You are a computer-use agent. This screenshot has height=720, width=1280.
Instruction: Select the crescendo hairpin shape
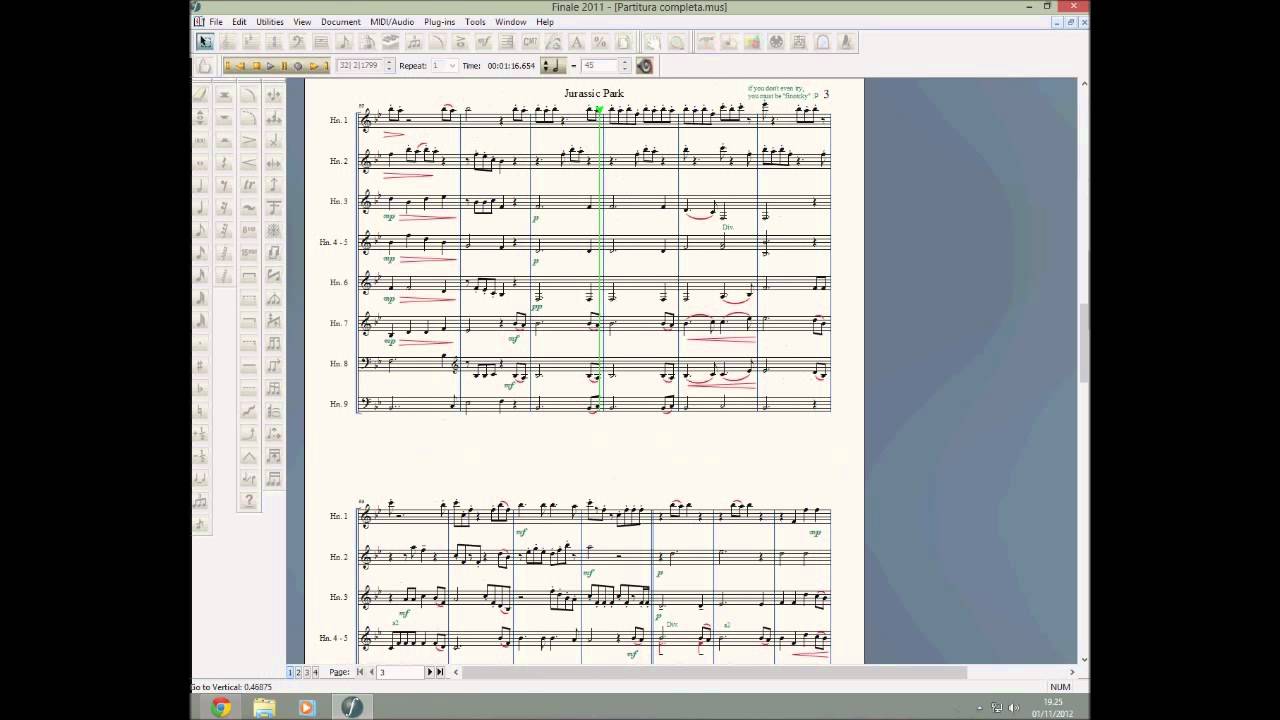[249, 163]
